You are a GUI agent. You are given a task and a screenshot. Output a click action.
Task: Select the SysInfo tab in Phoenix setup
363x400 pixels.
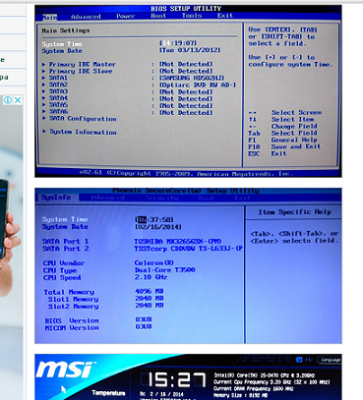pyautogui.click(x=56, y=198)
